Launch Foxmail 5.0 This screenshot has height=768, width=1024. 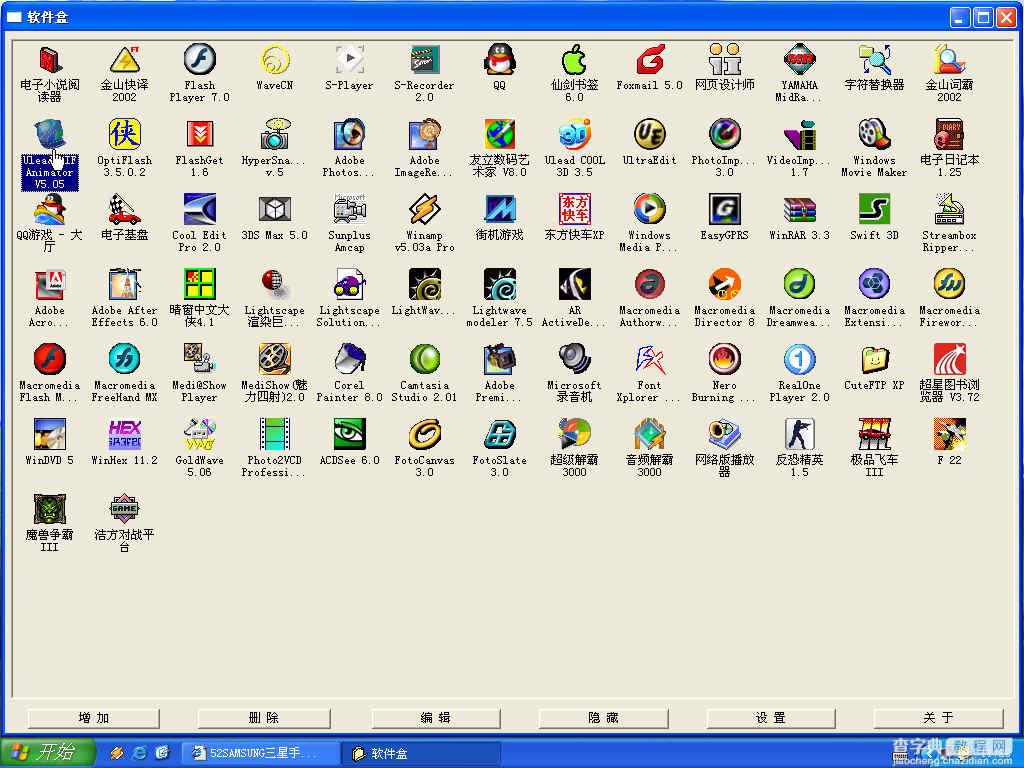(649, 60)
